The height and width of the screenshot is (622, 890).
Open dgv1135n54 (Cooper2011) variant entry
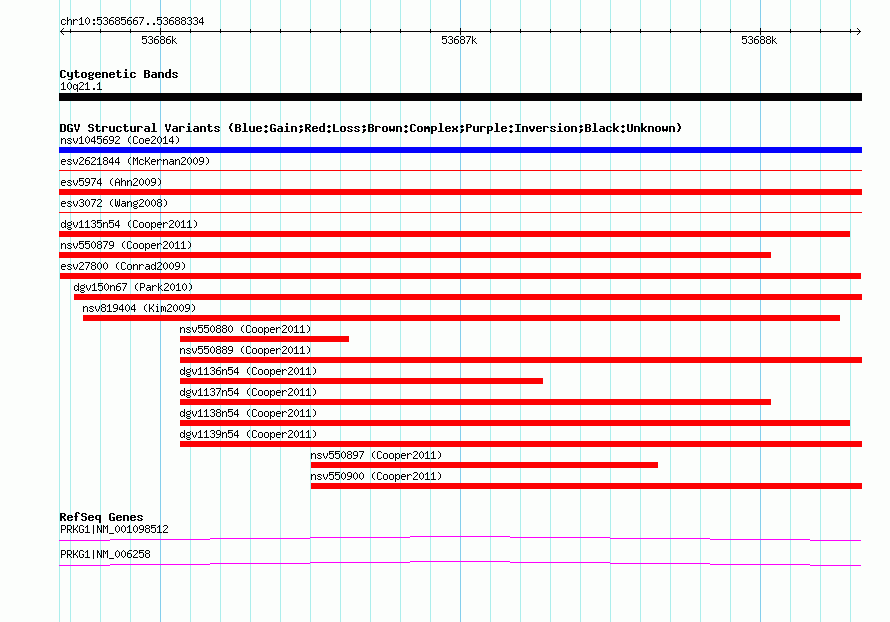point(129,224)
